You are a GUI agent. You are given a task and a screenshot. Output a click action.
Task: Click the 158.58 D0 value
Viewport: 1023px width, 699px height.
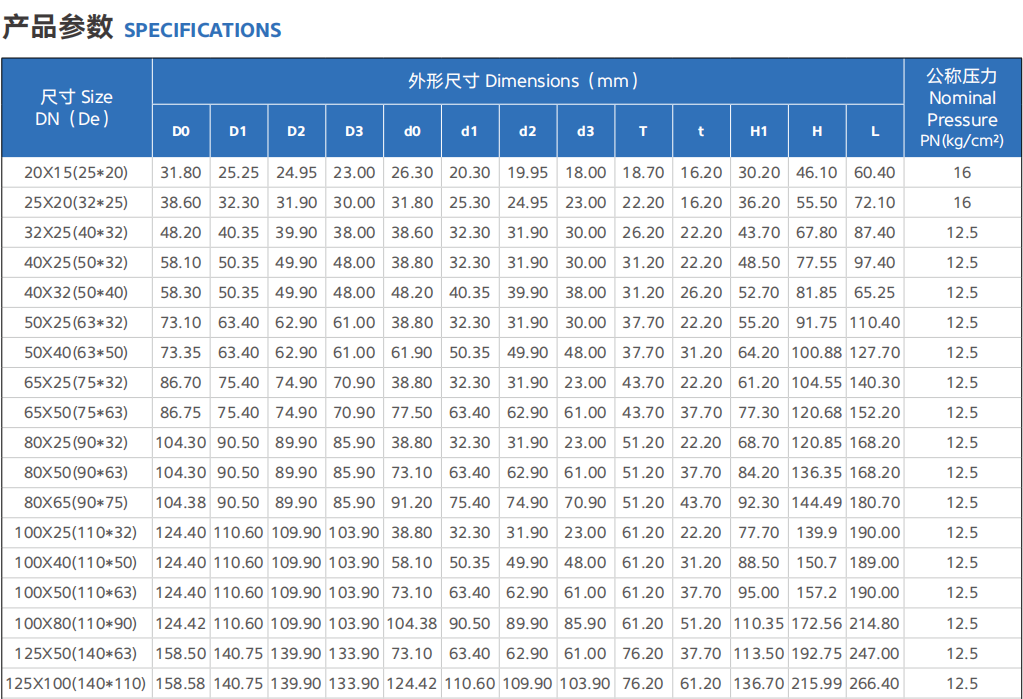coord(181,685)
